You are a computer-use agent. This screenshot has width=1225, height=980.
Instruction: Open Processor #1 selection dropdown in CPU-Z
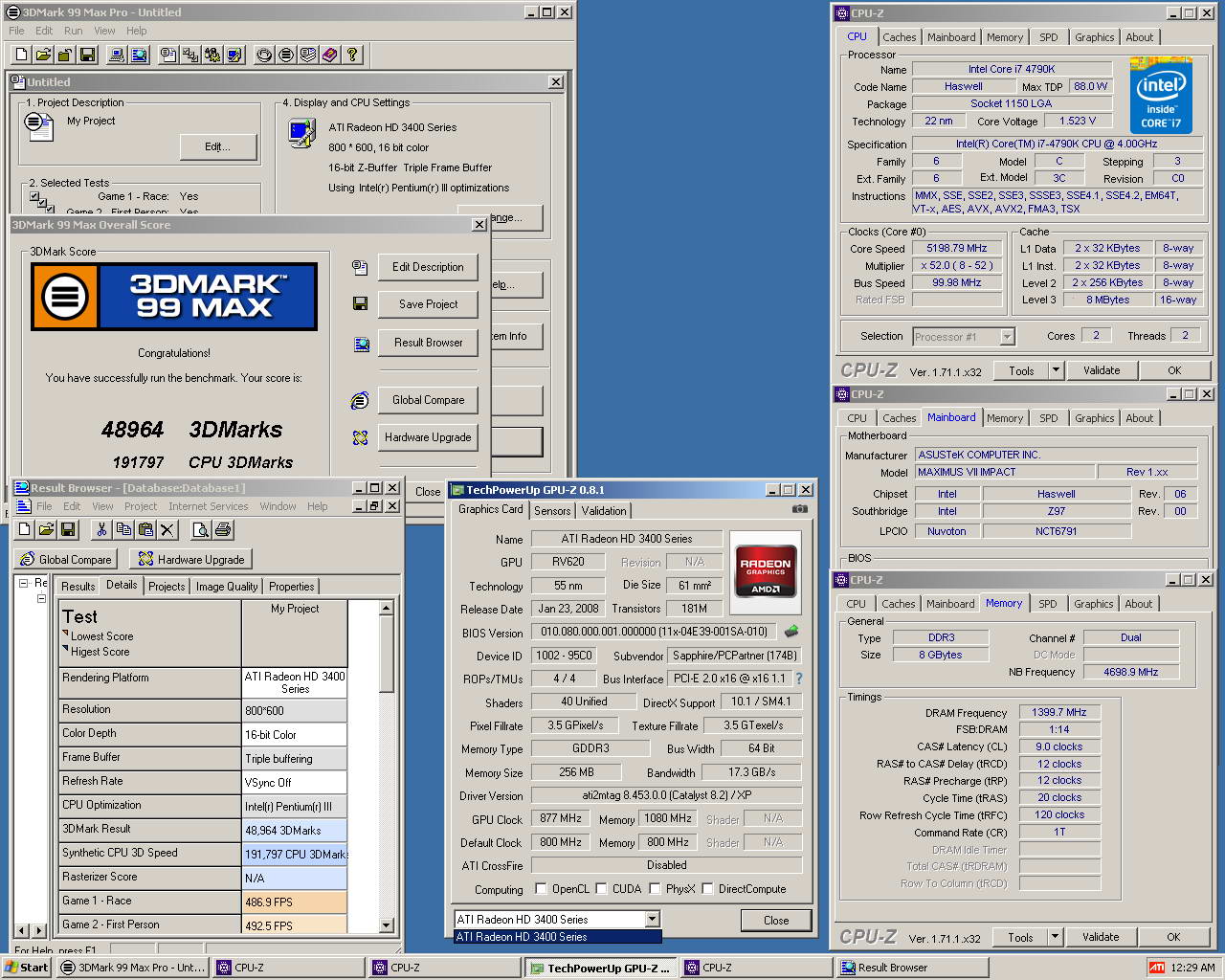[1007, 337]
